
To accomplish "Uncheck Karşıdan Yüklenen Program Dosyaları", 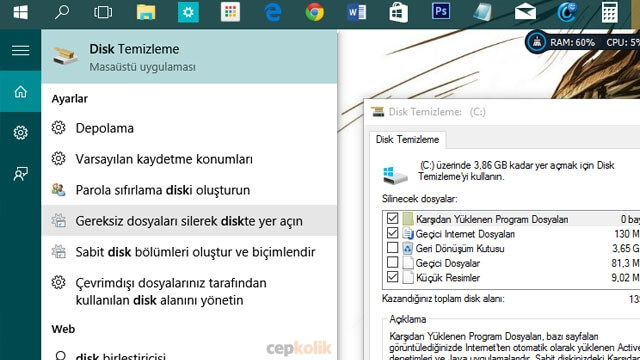I will pos(392,218).
